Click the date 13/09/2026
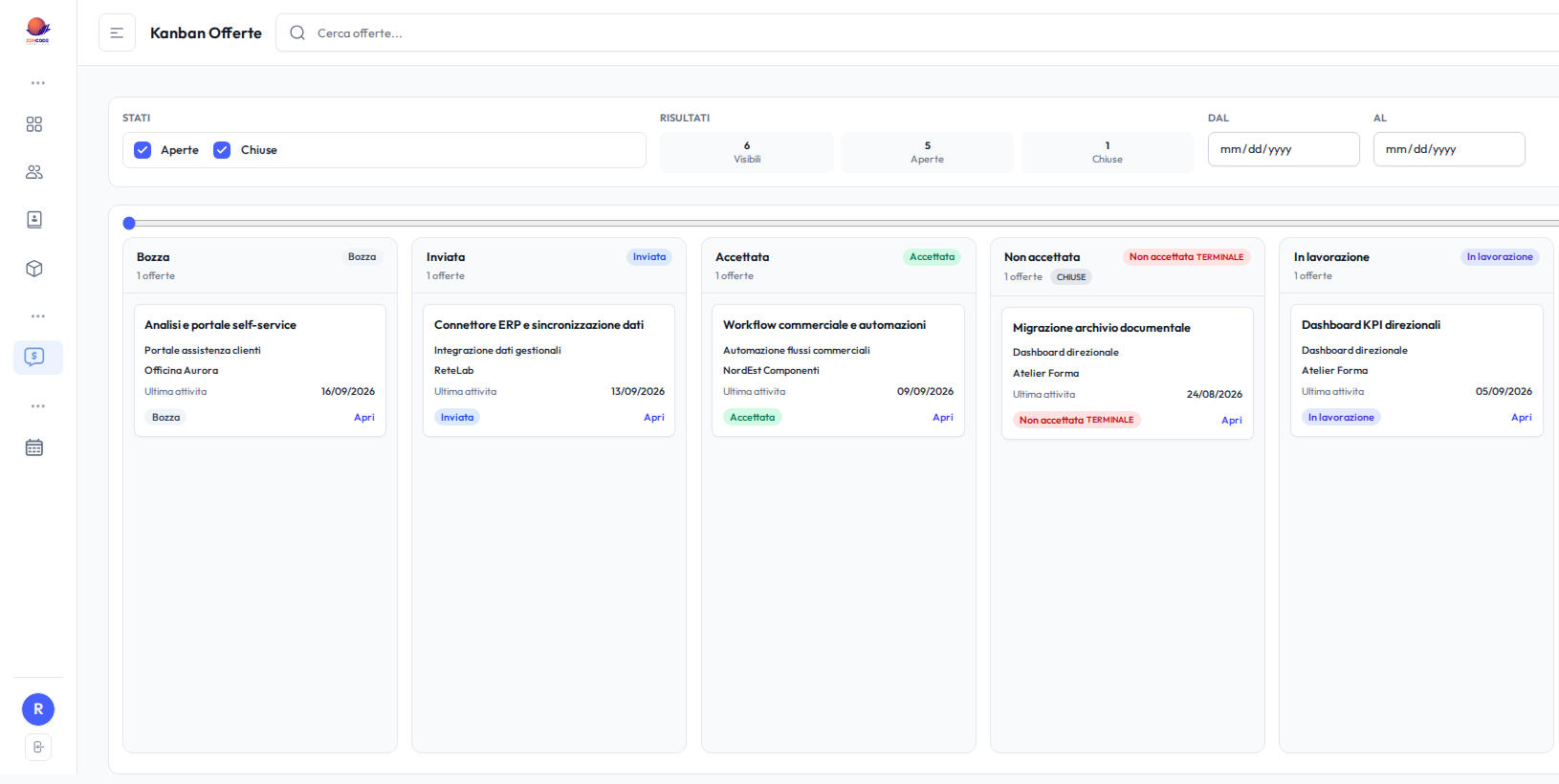Viewport: 1559px width, 784px height. 638,392
